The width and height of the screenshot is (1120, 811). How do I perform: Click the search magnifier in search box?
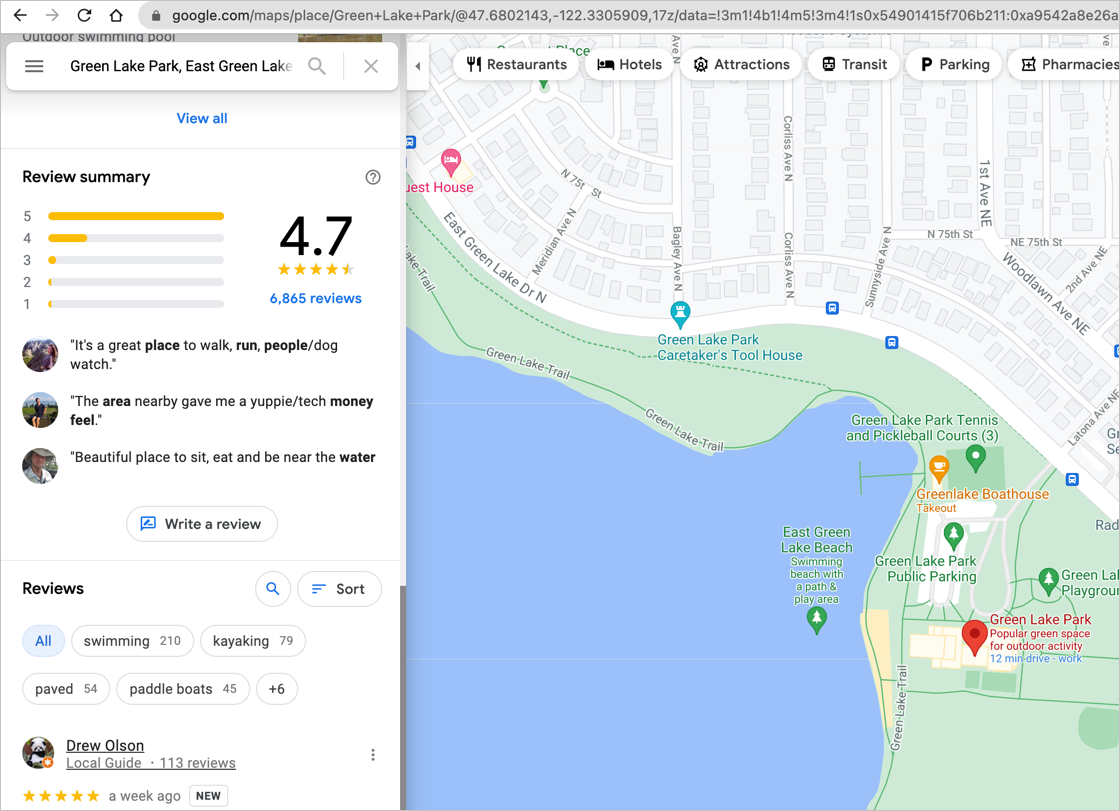click(x=317, y=66)
